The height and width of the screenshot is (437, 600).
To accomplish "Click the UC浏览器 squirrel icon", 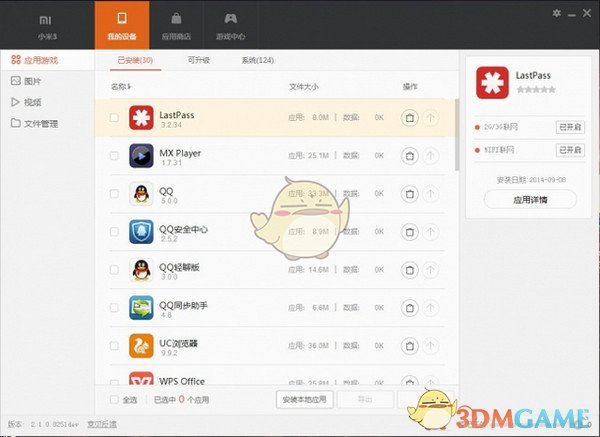I will tap(141, 346).
